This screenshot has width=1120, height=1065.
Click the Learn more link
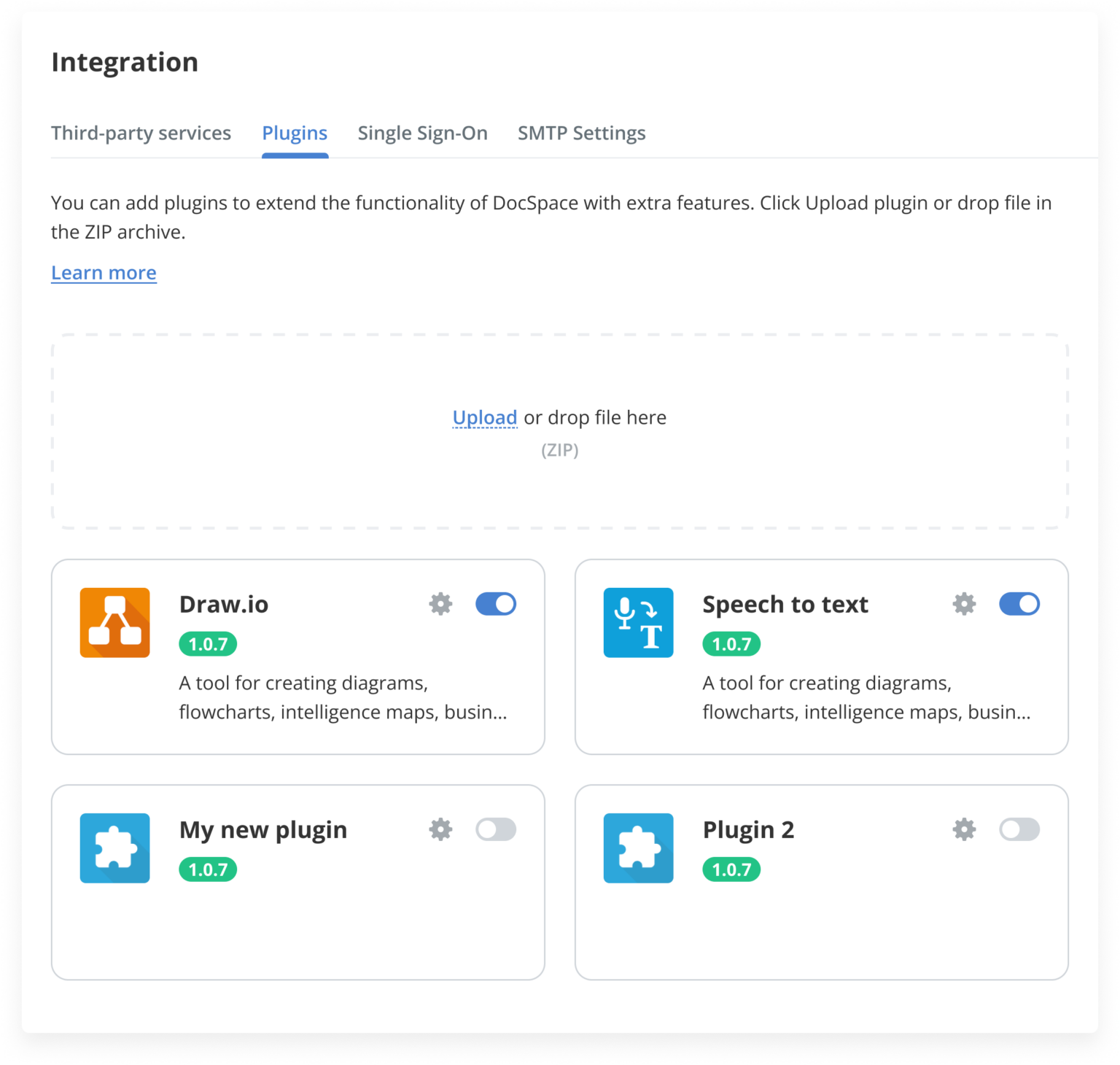104,273
